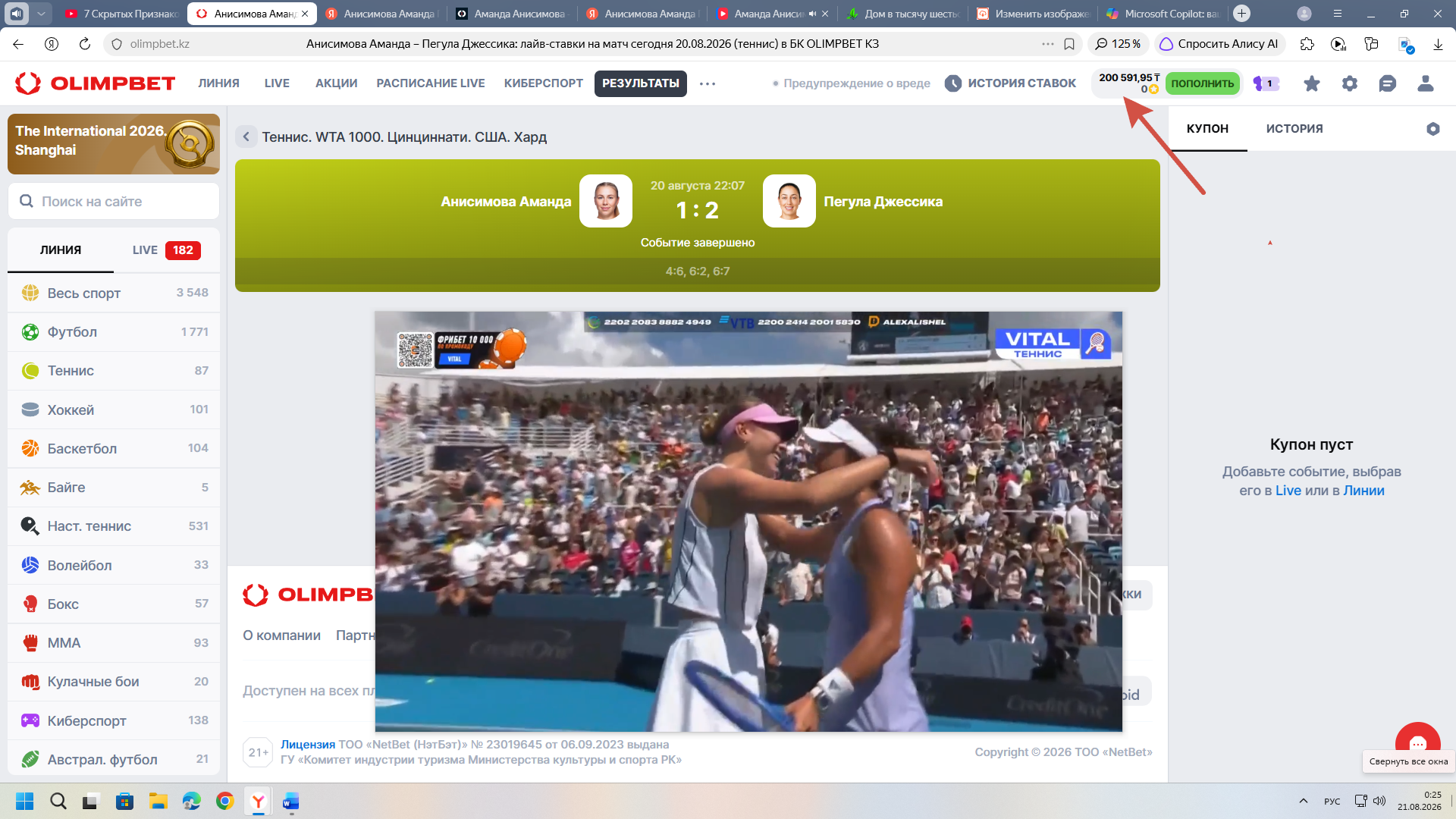Select Теннис in sports list

point(114,371)
